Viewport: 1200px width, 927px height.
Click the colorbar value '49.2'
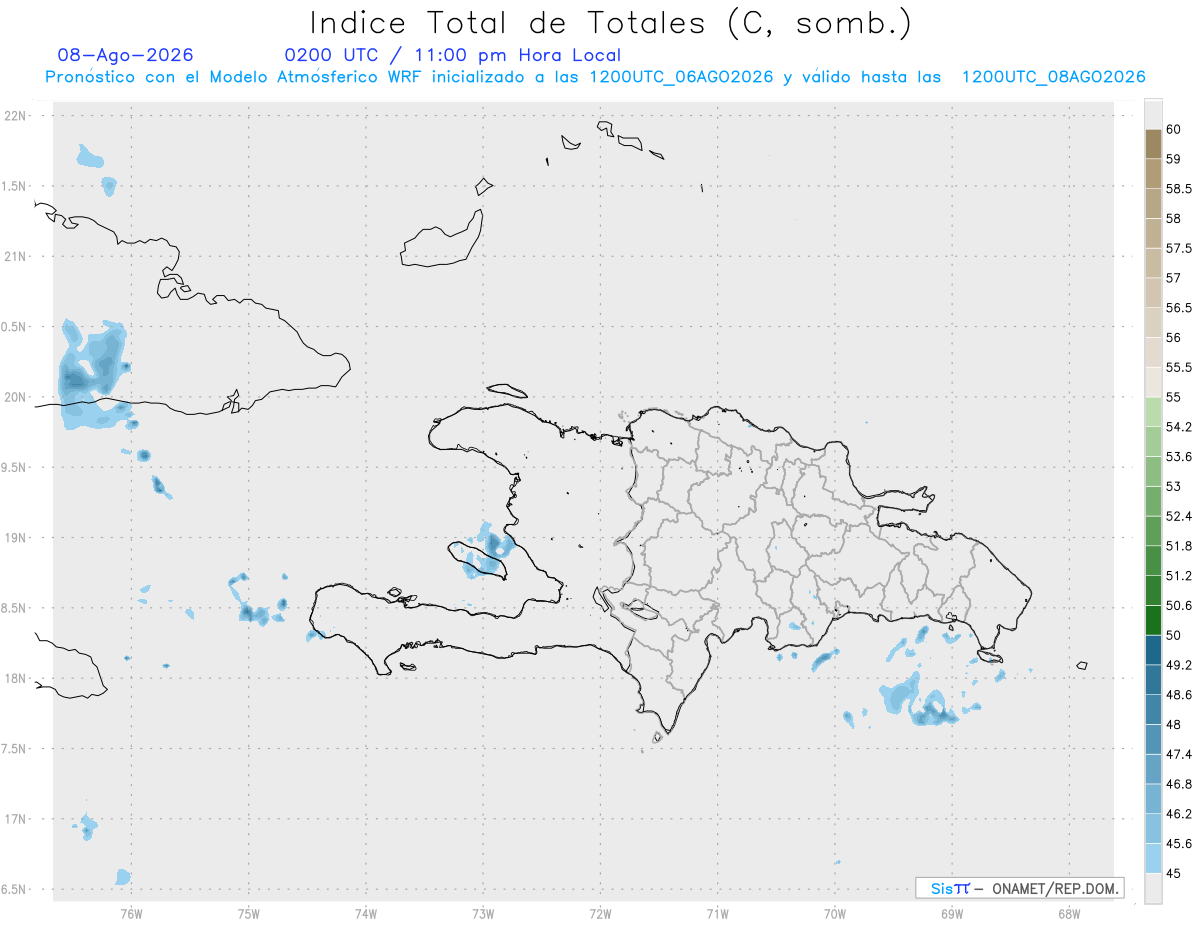tap(1180, 665)
